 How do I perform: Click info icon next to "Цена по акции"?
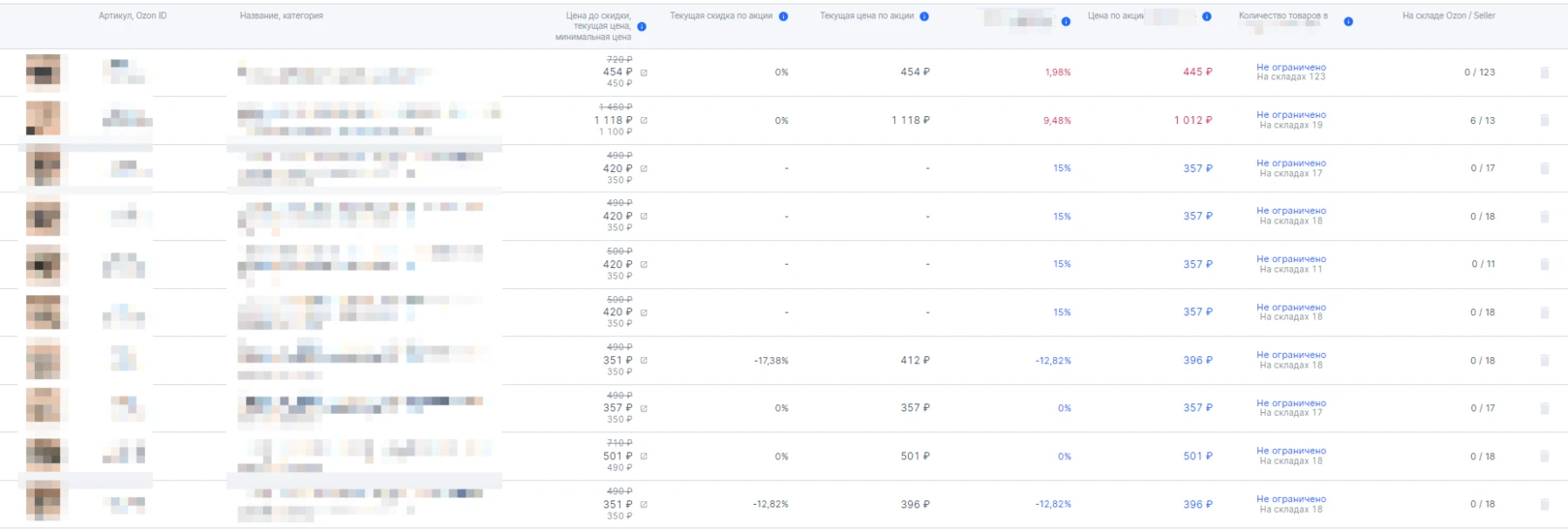click(1206, 16)
